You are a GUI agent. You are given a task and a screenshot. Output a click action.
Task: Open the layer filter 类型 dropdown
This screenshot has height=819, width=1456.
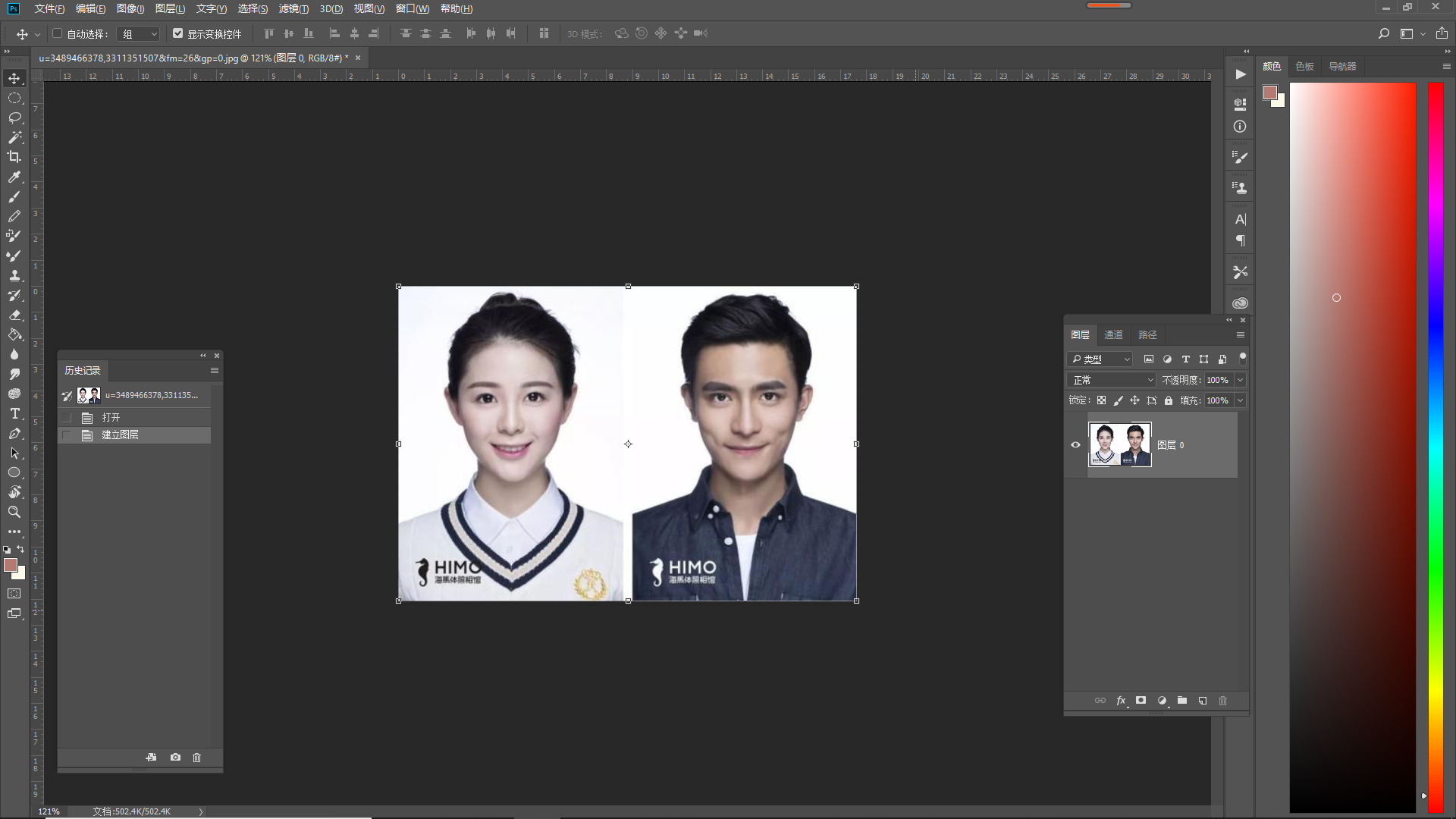[1100, 359]
